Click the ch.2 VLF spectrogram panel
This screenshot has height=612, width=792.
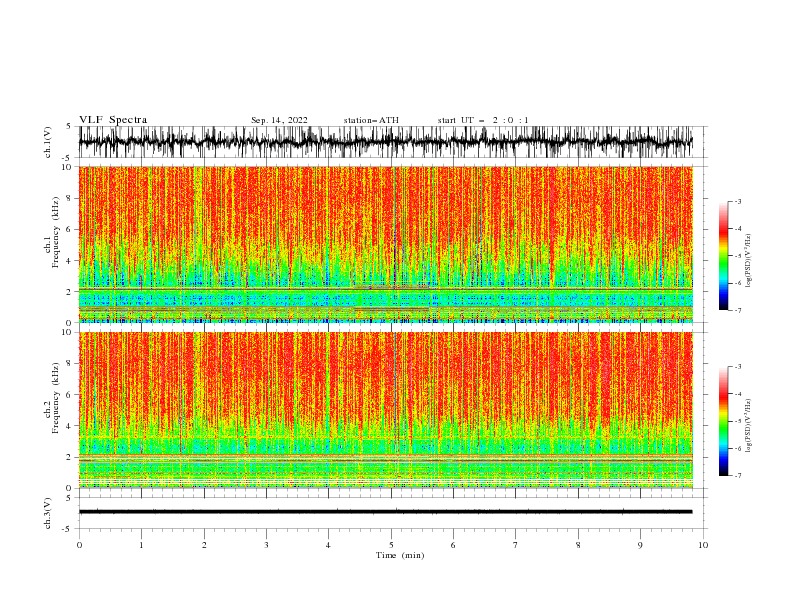(x=385, y=410)
